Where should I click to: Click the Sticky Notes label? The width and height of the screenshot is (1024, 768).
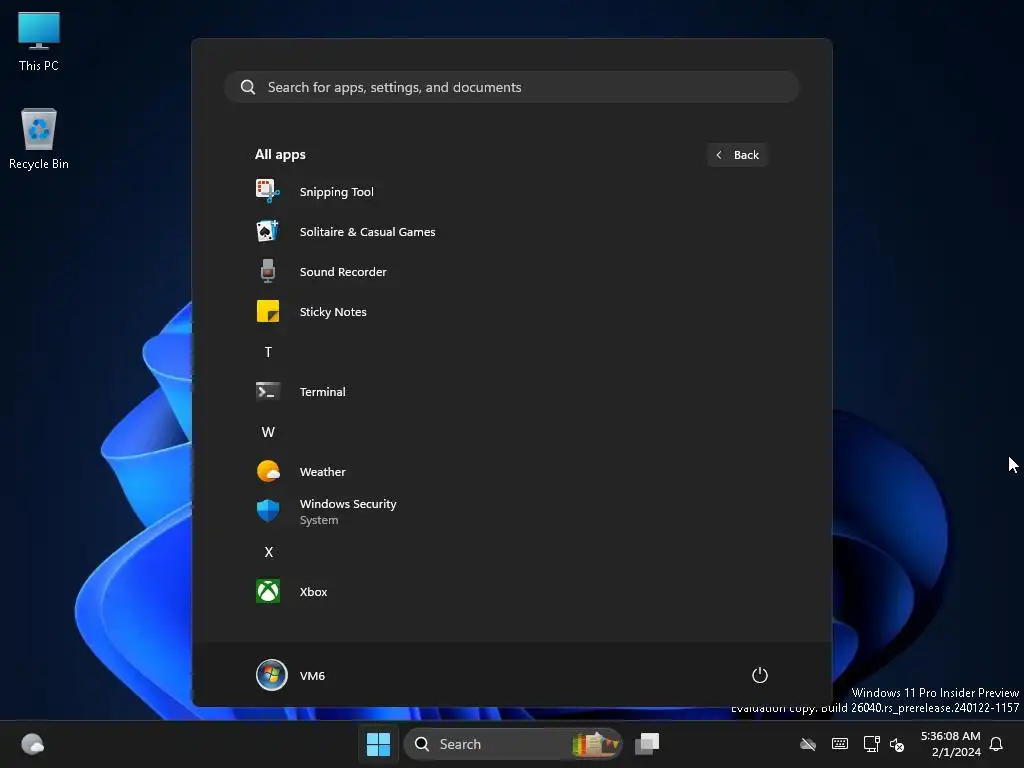333,312
